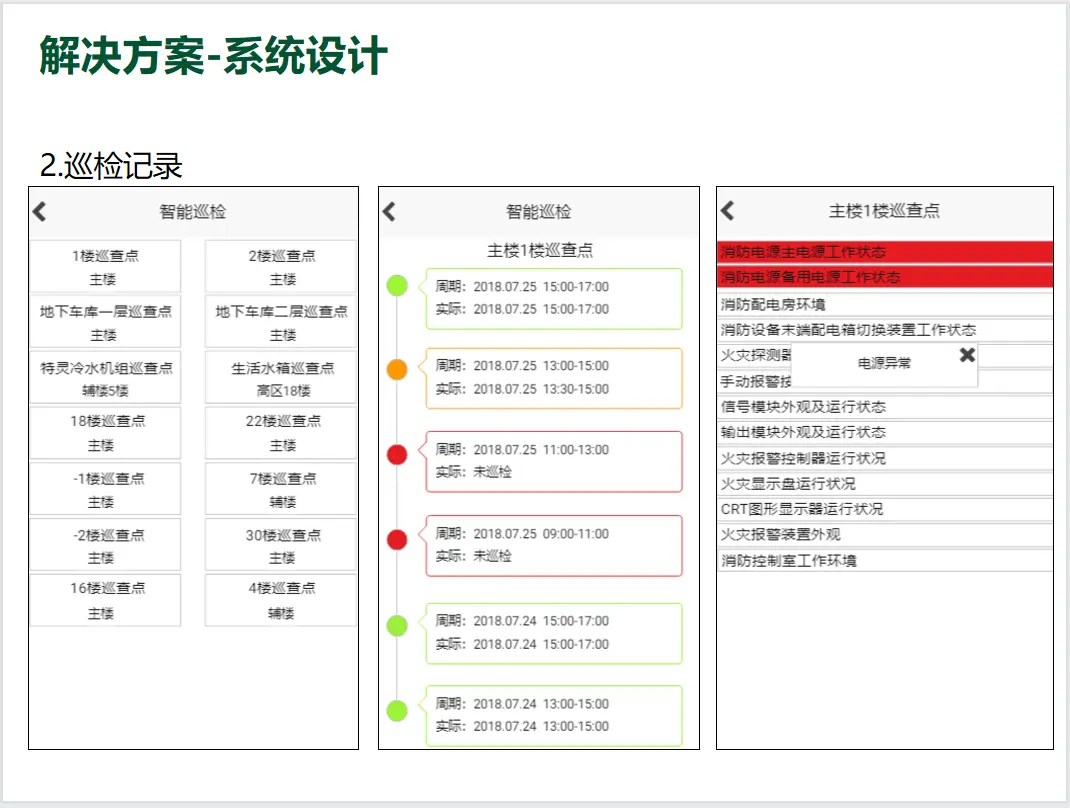Open the 生活水箱巡查点 card

pos(281,378)
